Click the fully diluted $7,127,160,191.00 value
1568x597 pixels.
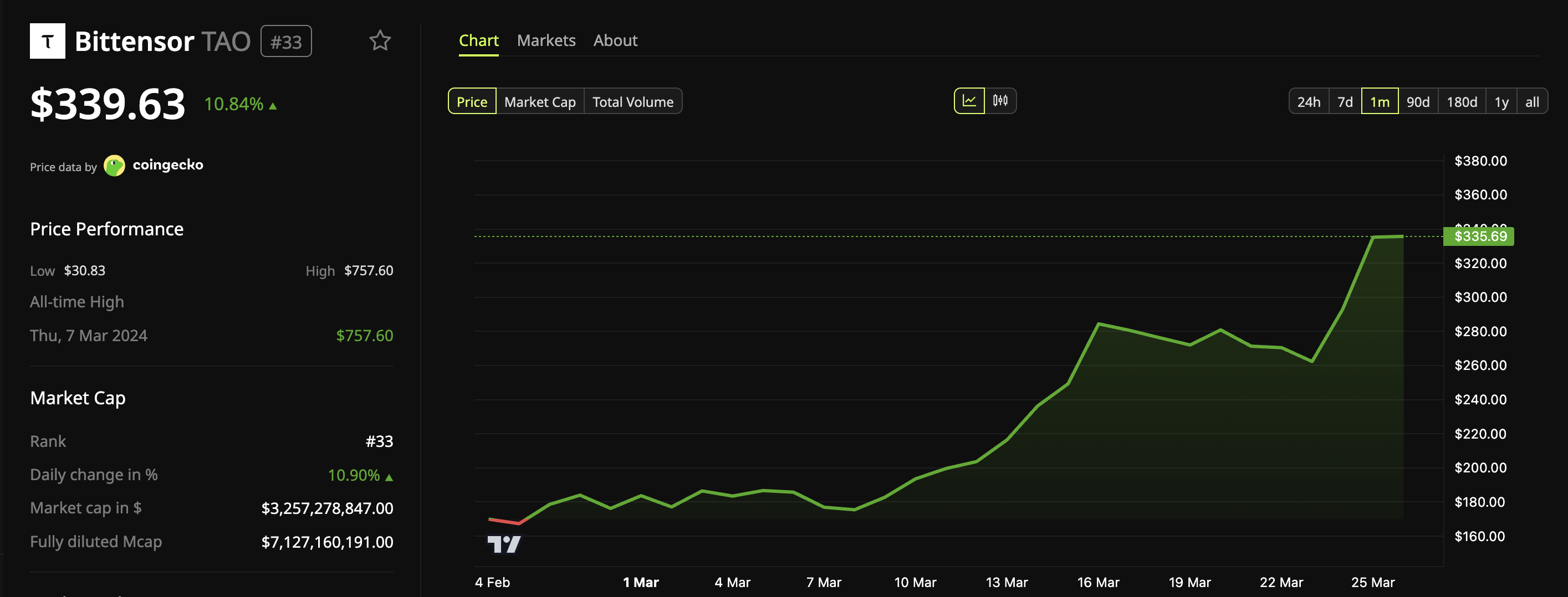tap(328, 542)
